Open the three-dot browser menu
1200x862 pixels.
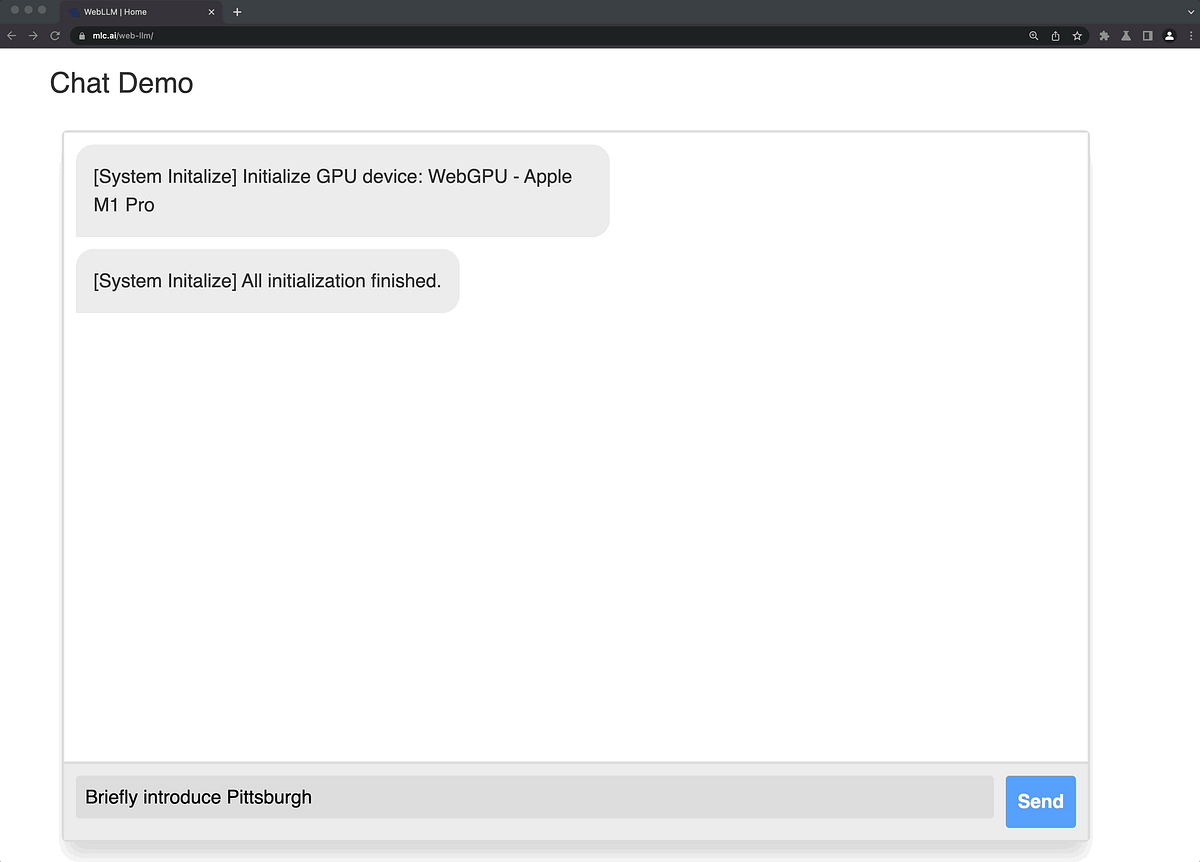(1190, 35)
